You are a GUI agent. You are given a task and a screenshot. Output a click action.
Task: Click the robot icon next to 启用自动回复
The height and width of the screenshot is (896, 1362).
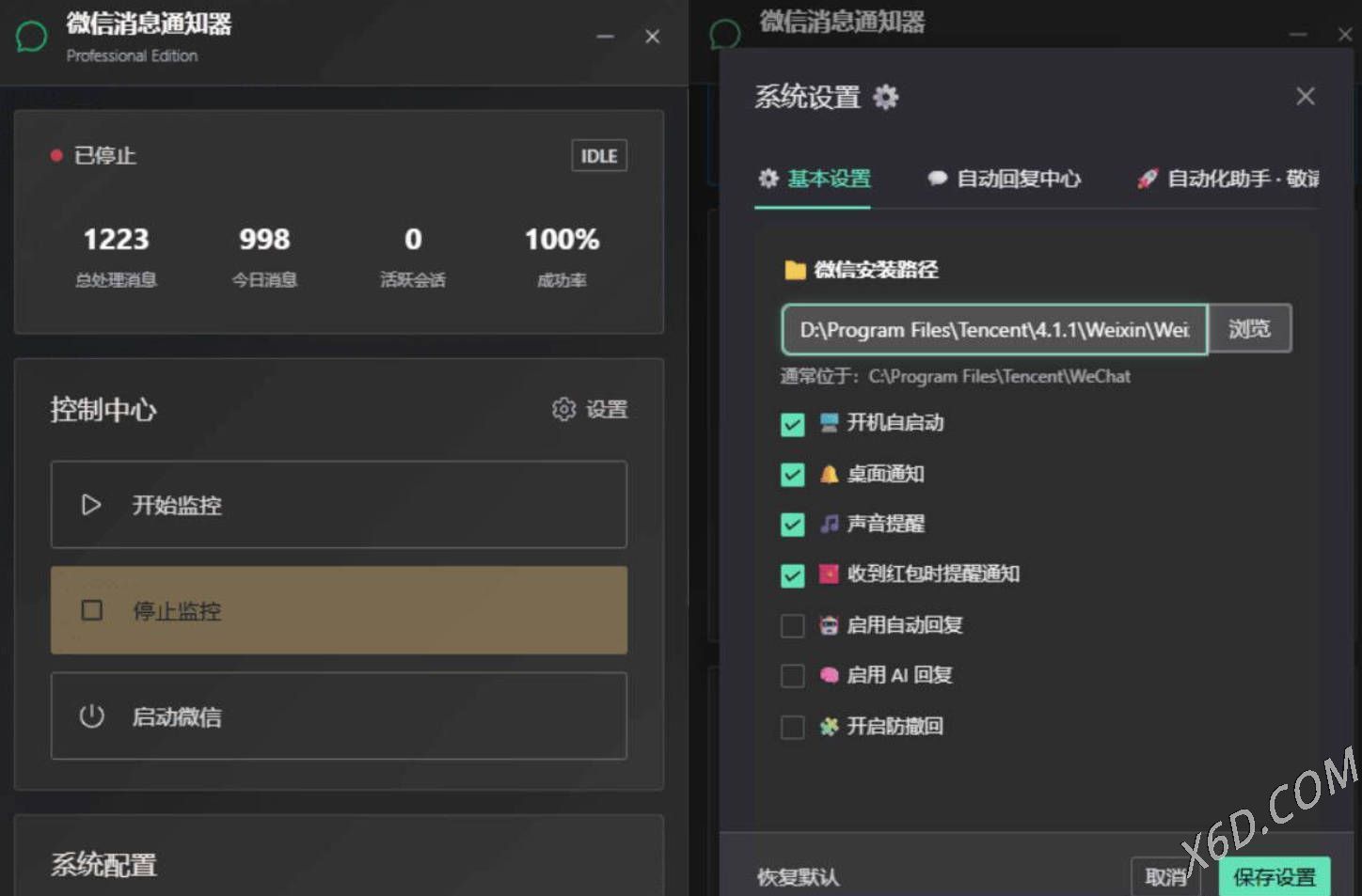(828, 624)
